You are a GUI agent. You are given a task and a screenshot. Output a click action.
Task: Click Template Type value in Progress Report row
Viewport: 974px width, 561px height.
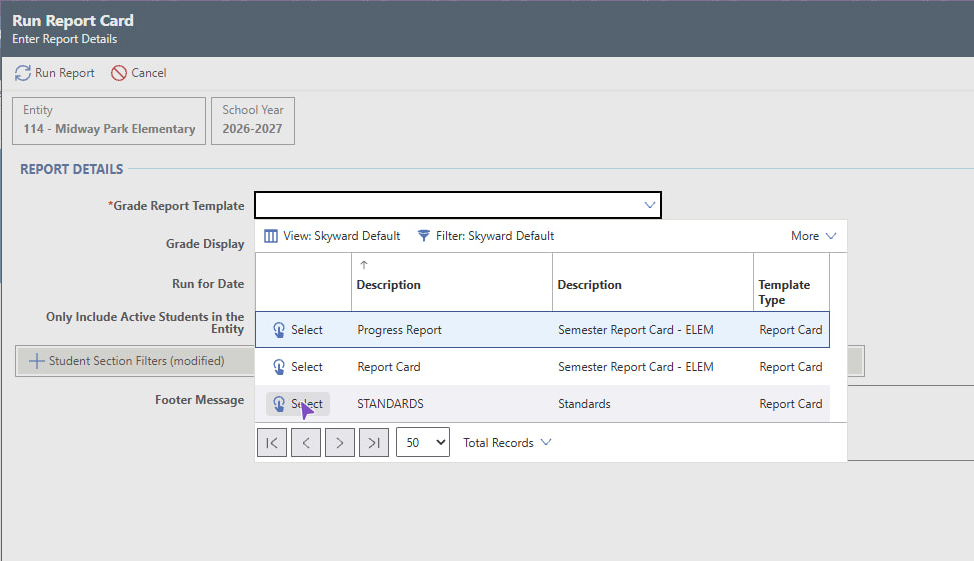[x=790, y=330]
